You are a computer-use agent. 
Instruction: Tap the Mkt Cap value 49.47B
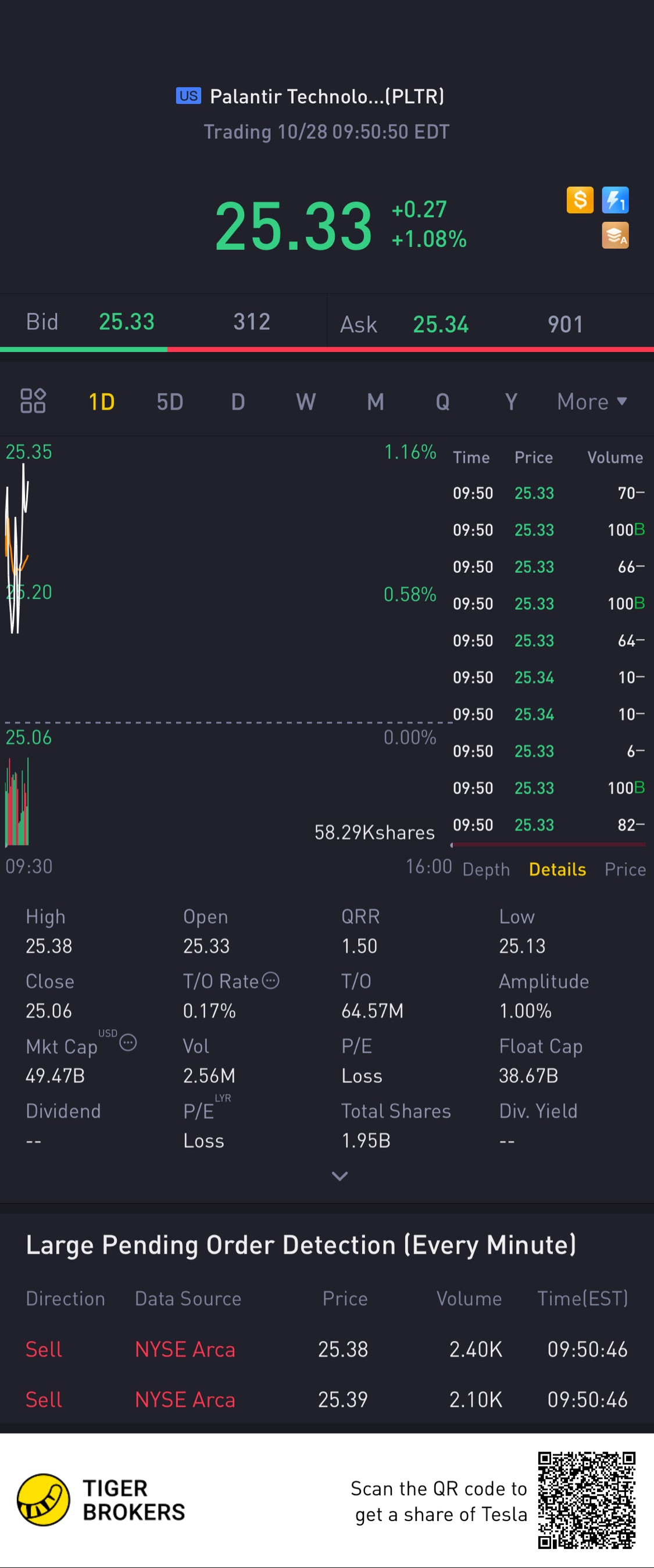(x=55, y=1075)
